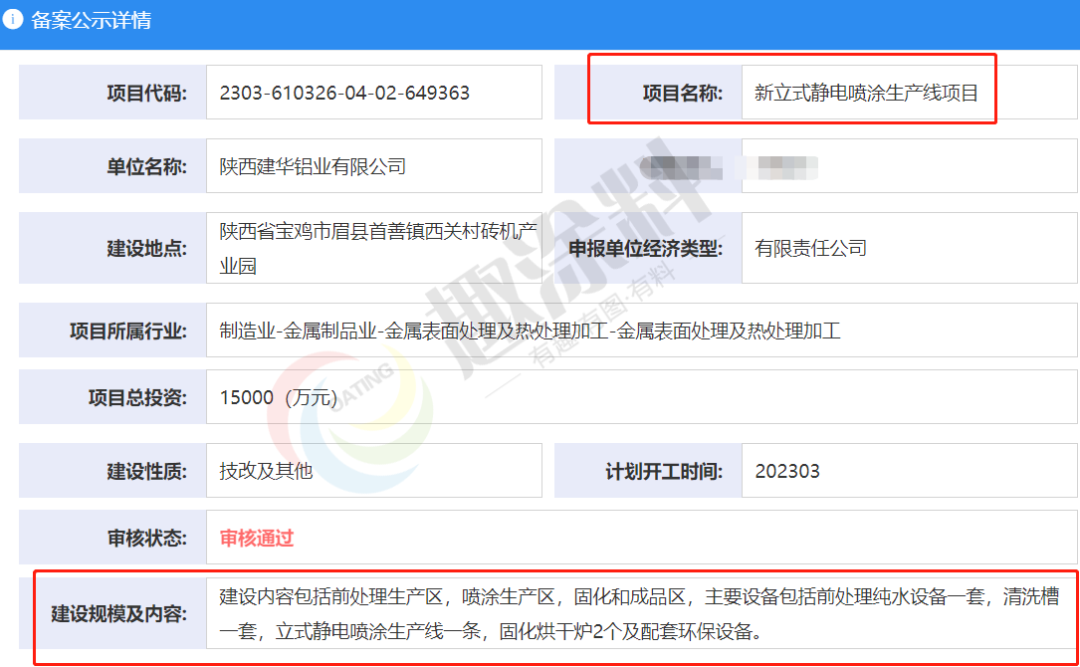The height and width of the screenshot is (667, 1080).
Task: Click the 项目名称 label
Action: point(681,93)
